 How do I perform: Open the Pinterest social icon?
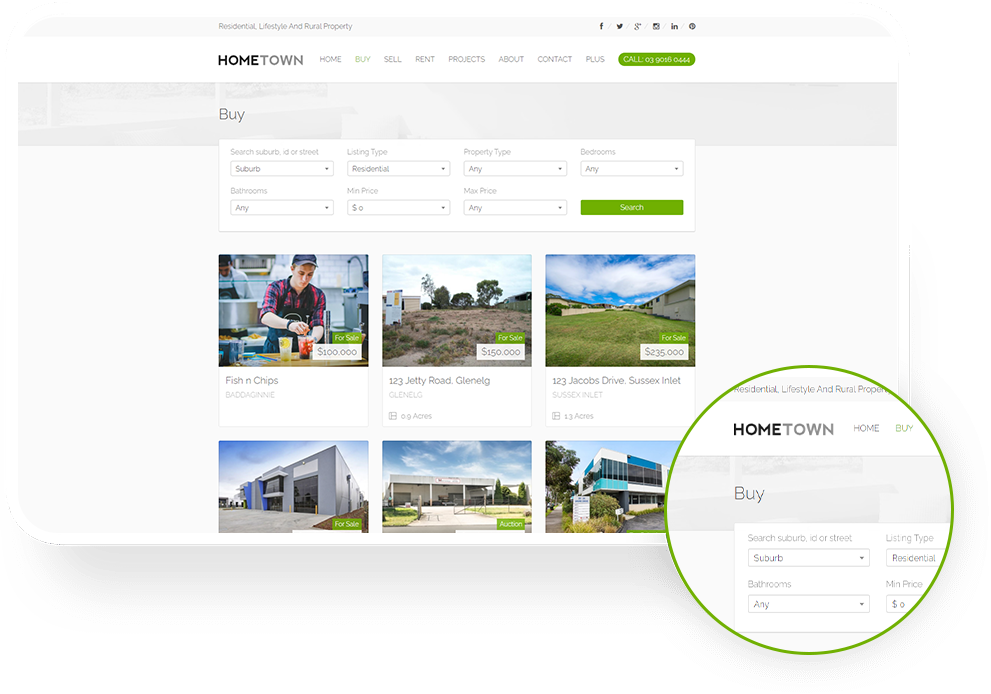[x=692, y=27]
